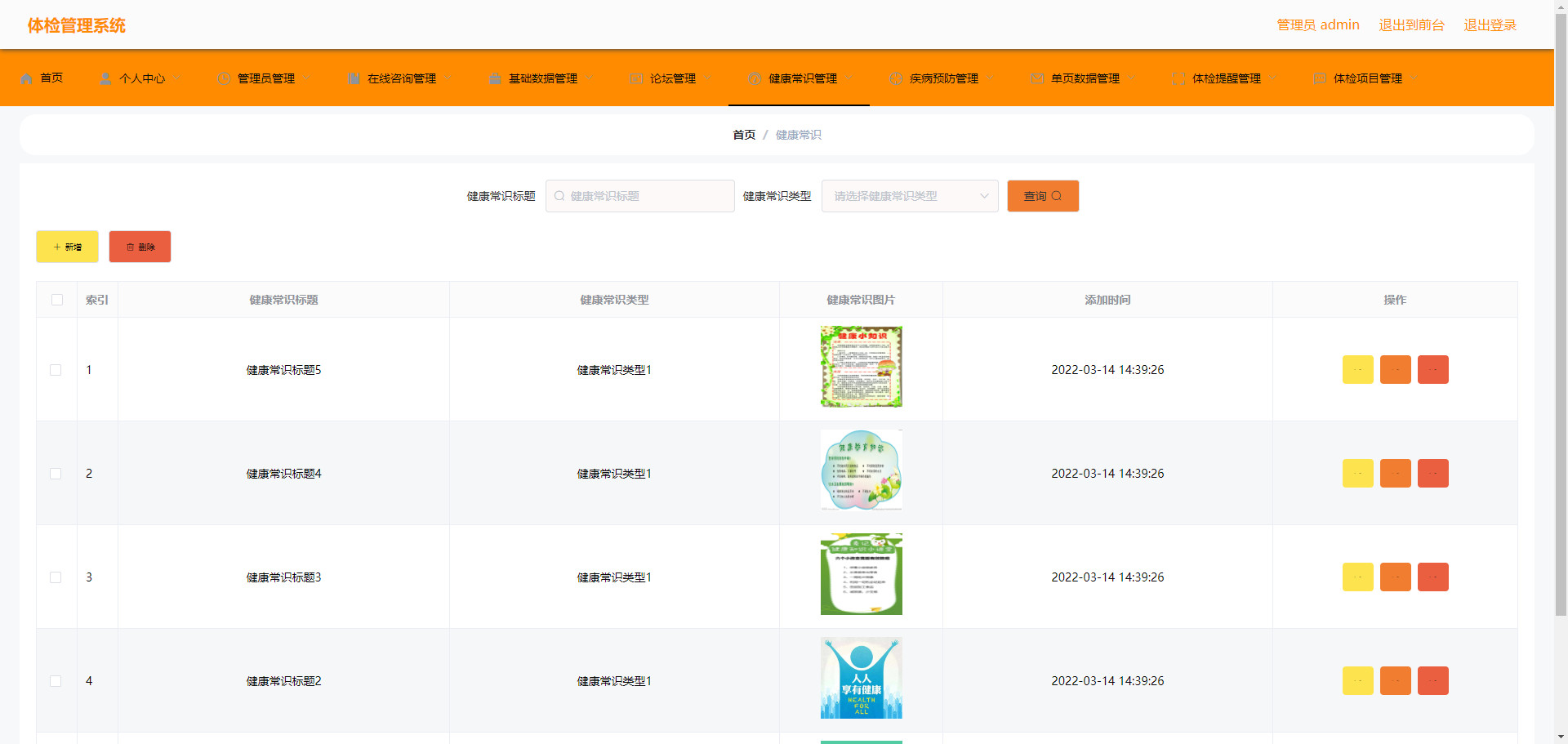Click the red 删除 delete button
1568x744 pixels.
(x=140, y=247)
